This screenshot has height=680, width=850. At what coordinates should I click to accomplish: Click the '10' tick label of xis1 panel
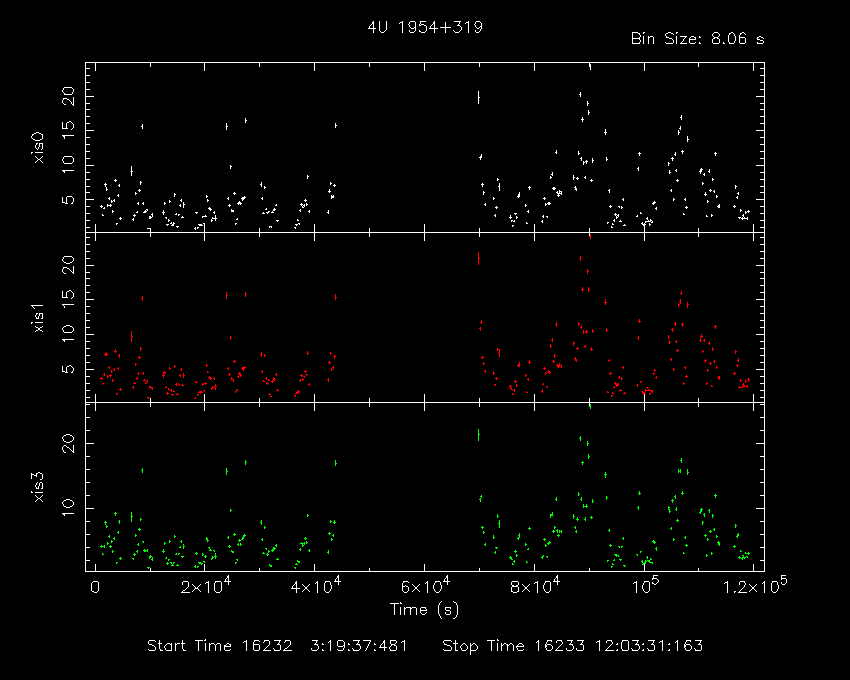(x=69, y=334)
